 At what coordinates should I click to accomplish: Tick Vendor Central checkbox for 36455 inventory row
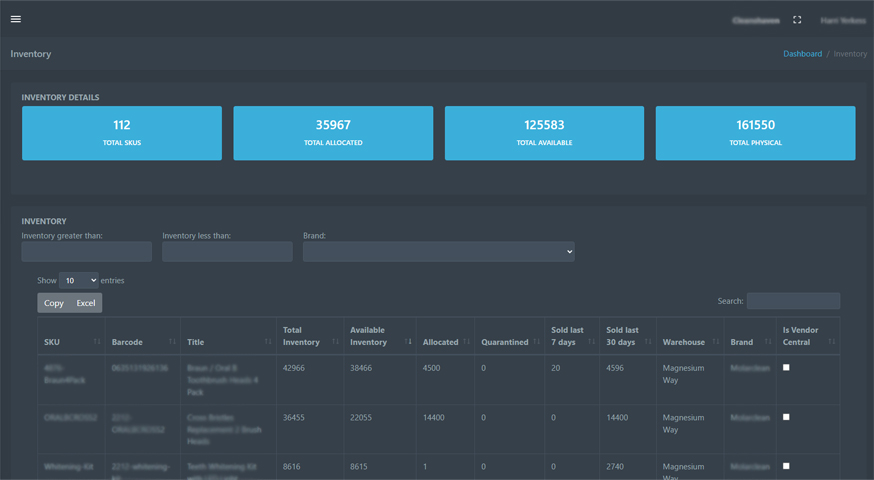click(x=787, y=417)
